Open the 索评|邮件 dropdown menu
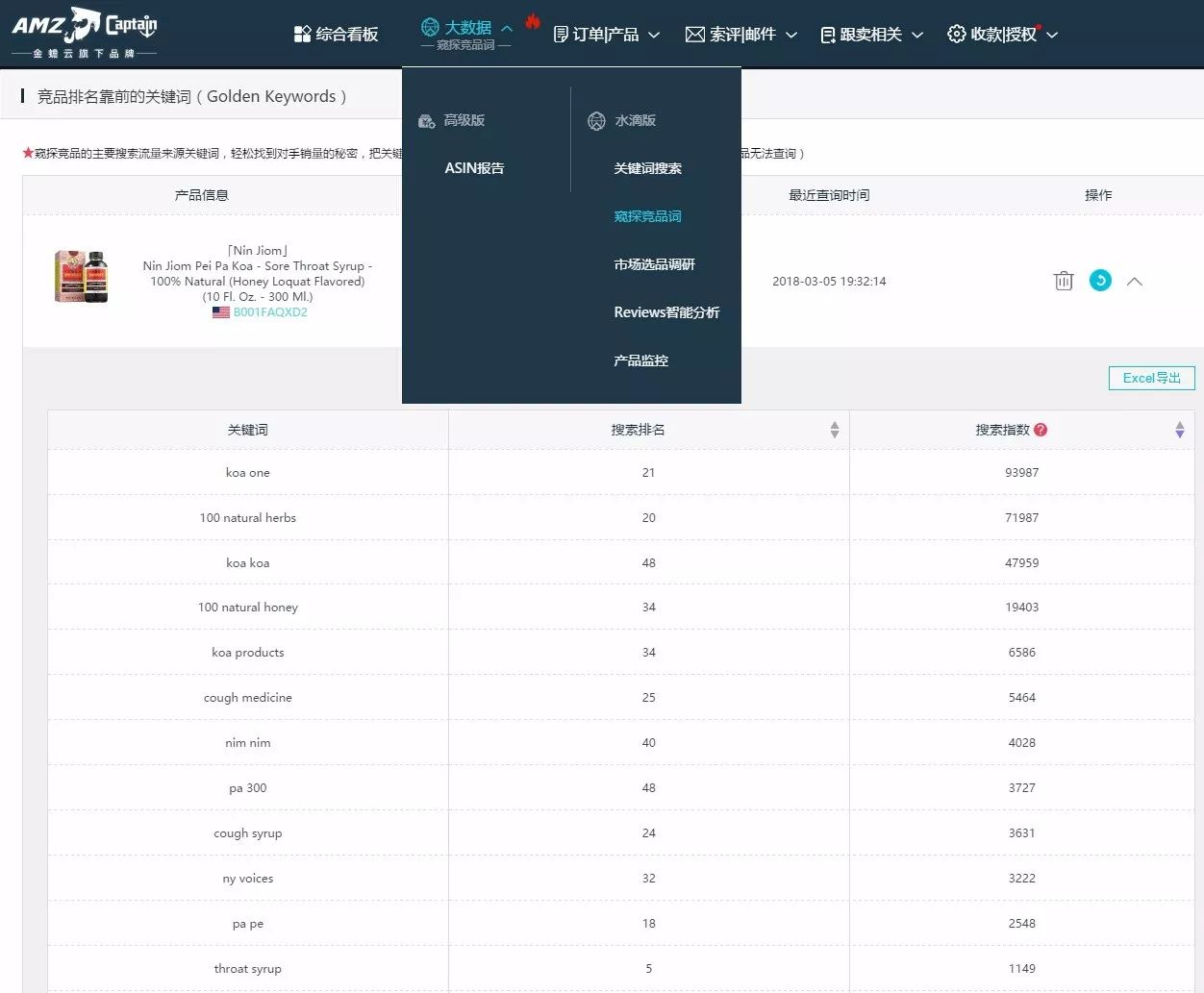 [741, 35]
